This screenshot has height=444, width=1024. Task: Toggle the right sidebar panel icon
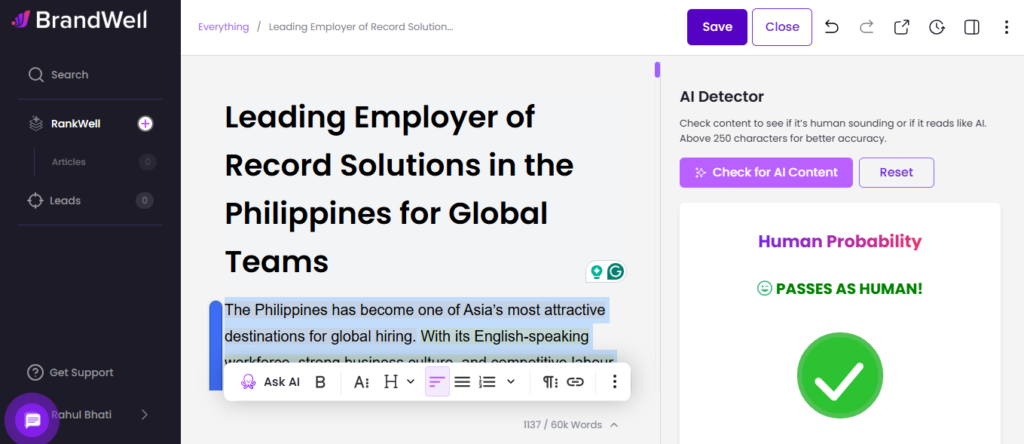[x=971, y=27]
